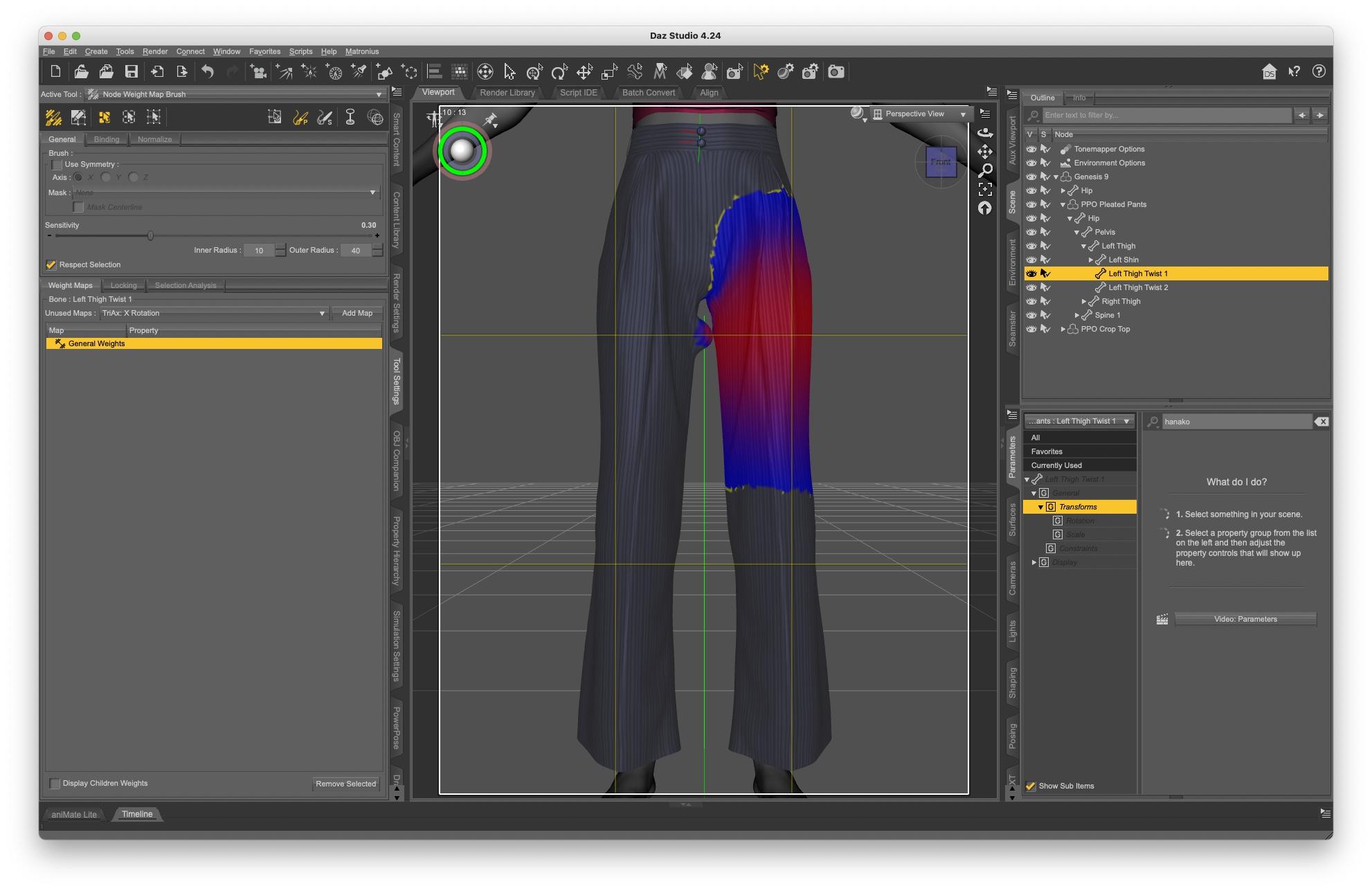Click the Sensitivity slider handle
This screenshot has width=1372, height=891.
click(x=150, y=236)
